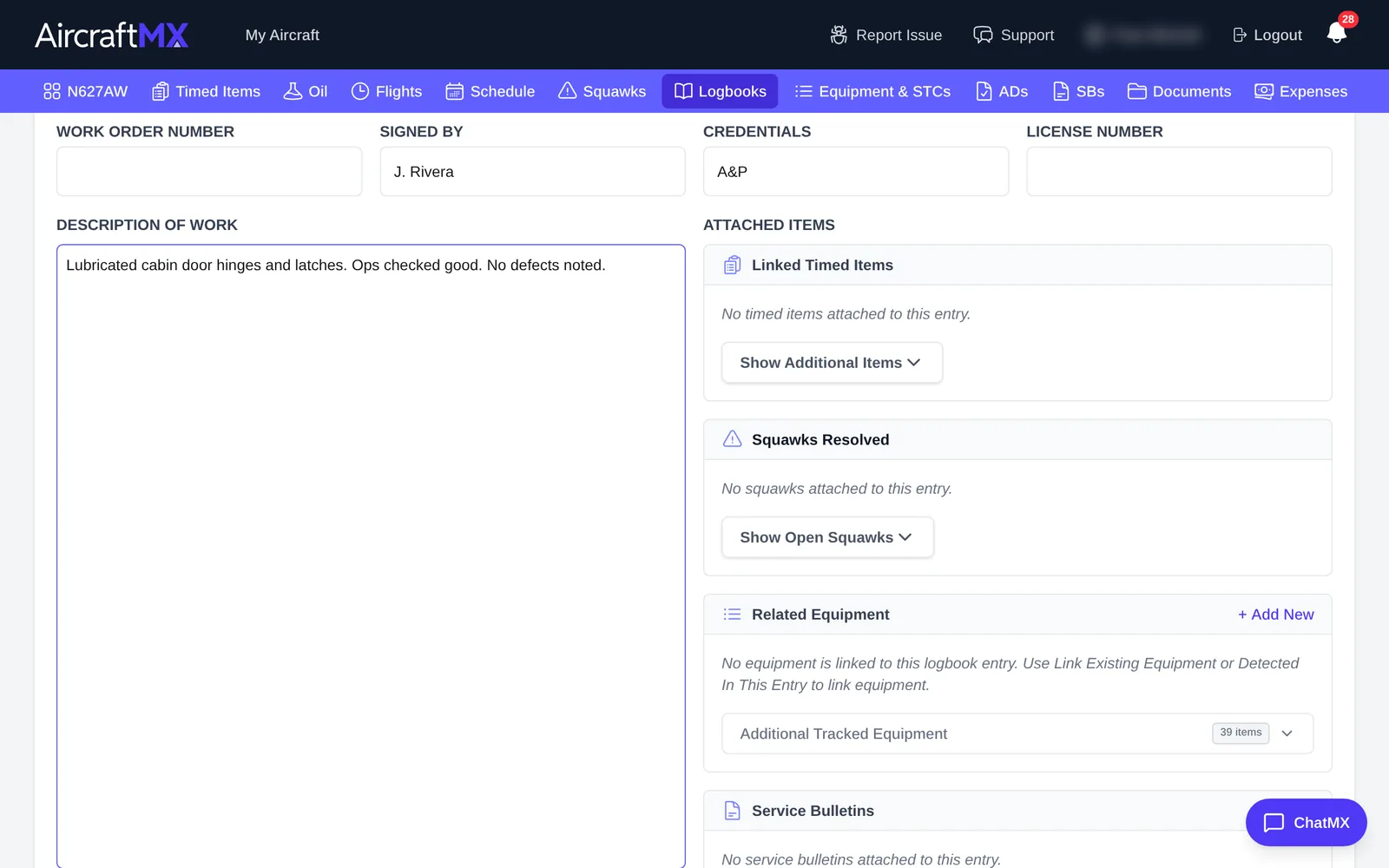Image resolution: width=1389 pixels, height=868 pixels.
Task: Click the AircraftMX logo
Action: (111, 35)
